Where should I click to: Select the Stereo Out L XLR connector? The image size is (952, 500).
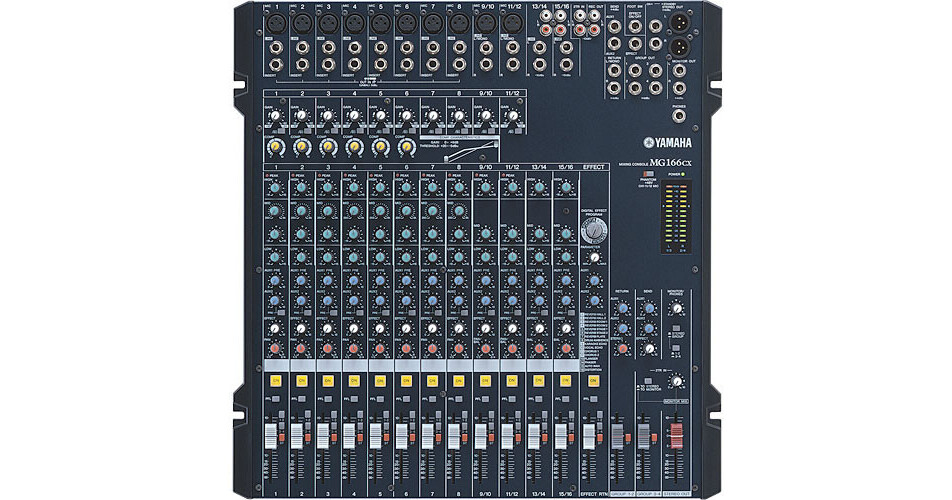(678, 24)
